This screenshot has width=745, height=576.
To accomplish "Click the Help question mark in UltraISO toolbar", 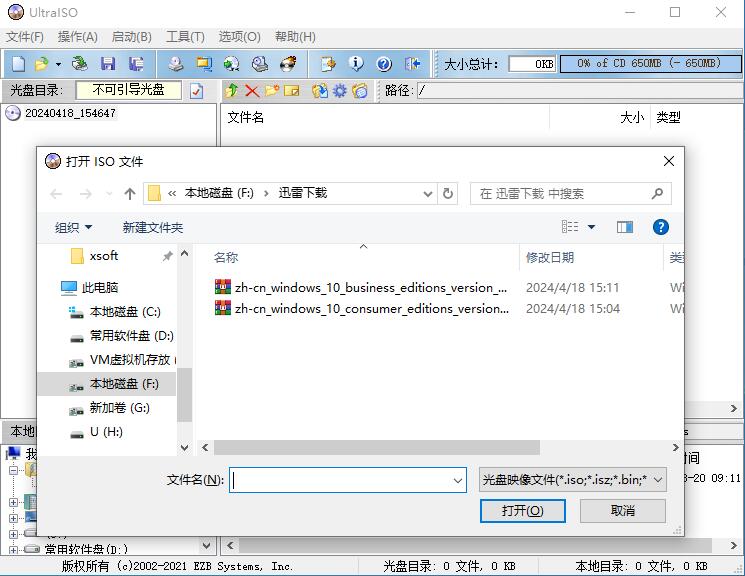I will pos(384,64).
